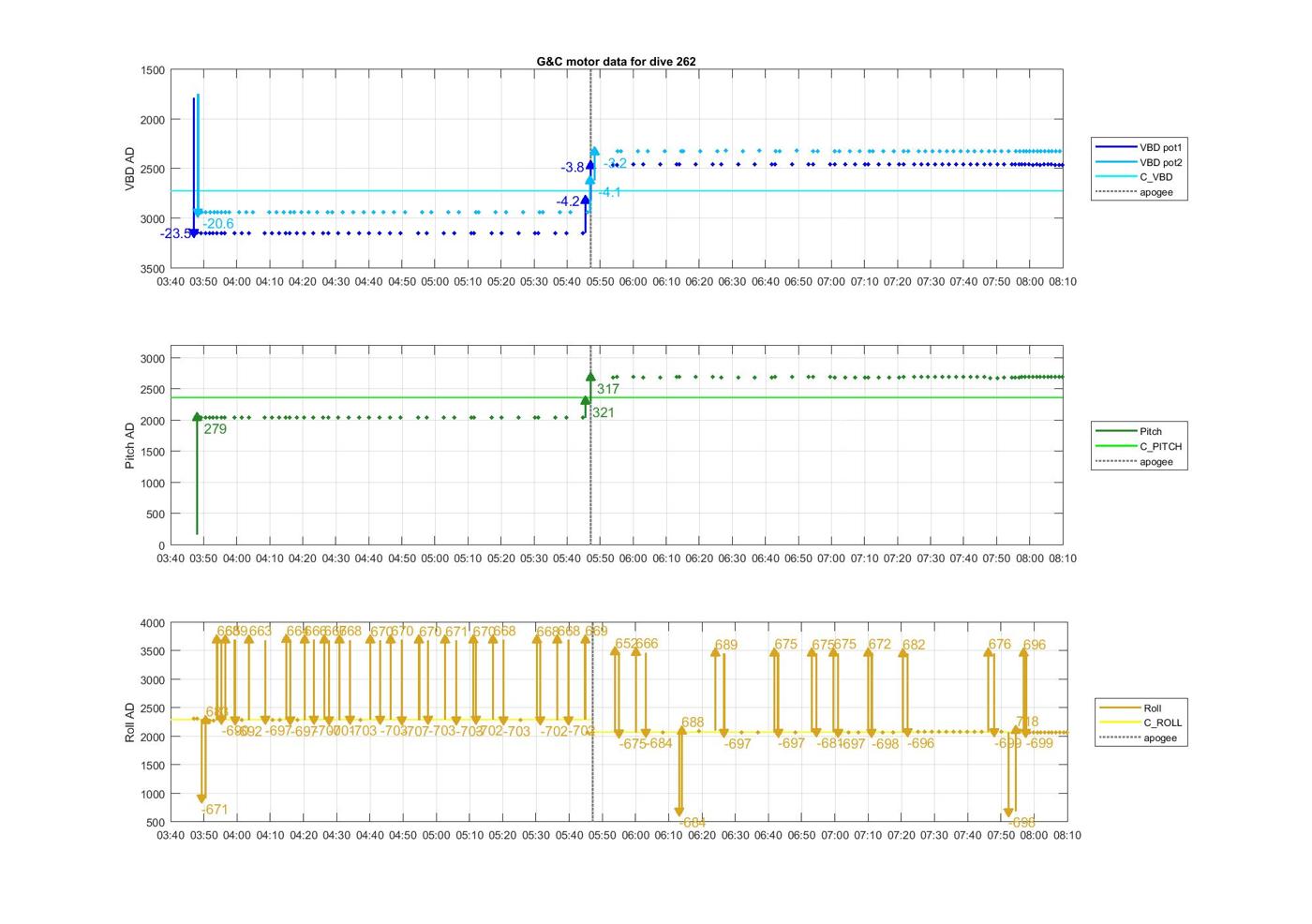Click the '652' label on roll plot

pos(625,644)
